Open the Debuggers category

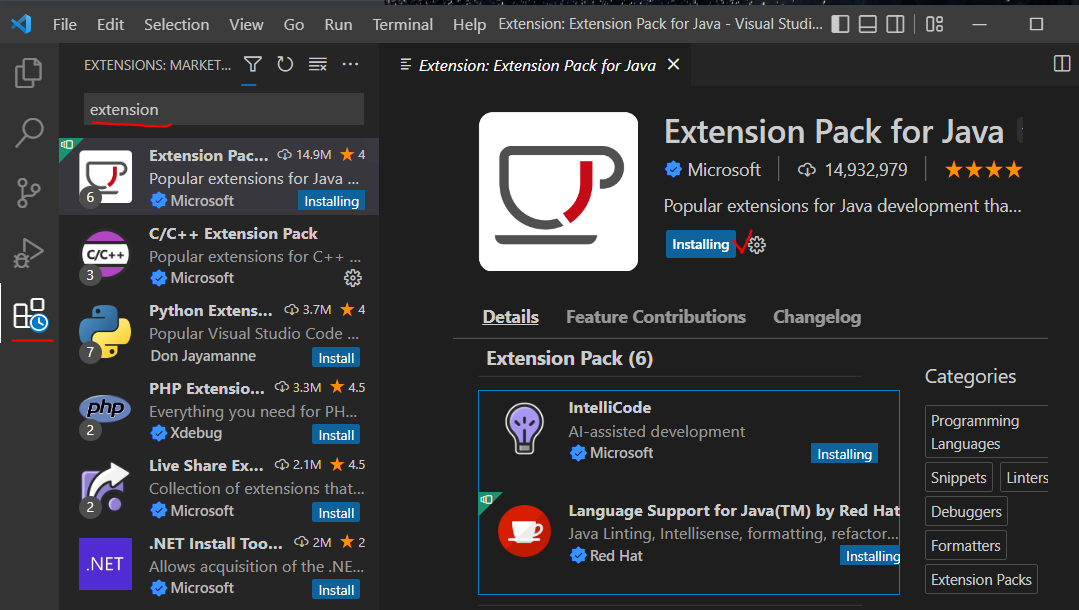click(966, 512)
